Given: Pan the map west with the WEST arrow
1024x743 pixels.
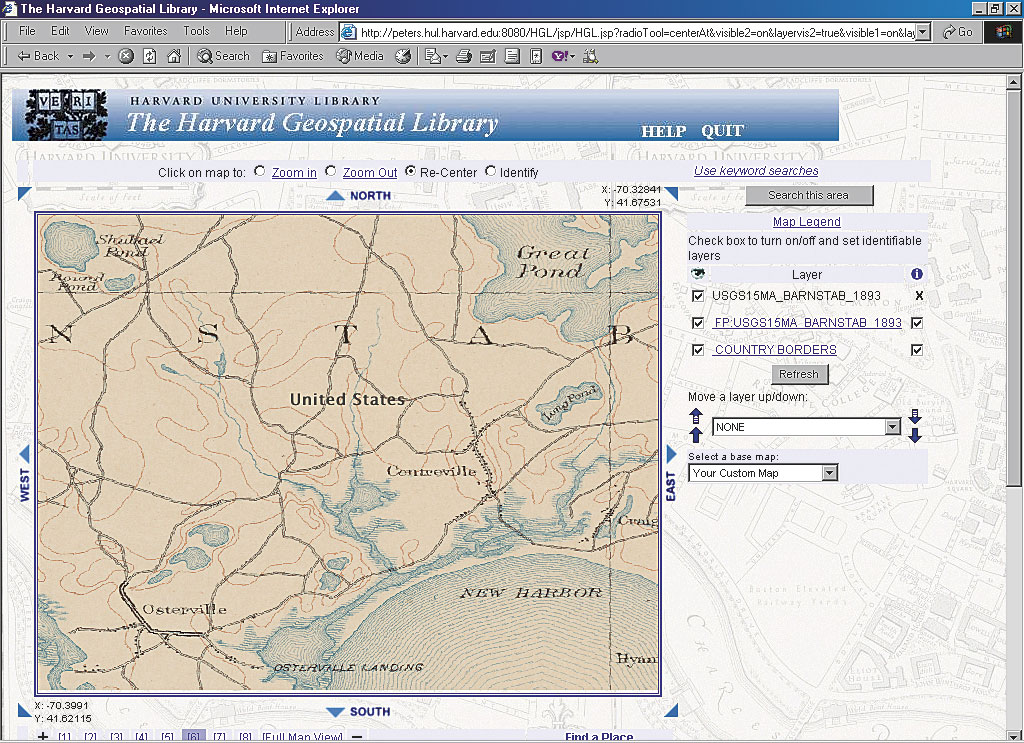Looking at the screenshot, I should click(24, 453).
